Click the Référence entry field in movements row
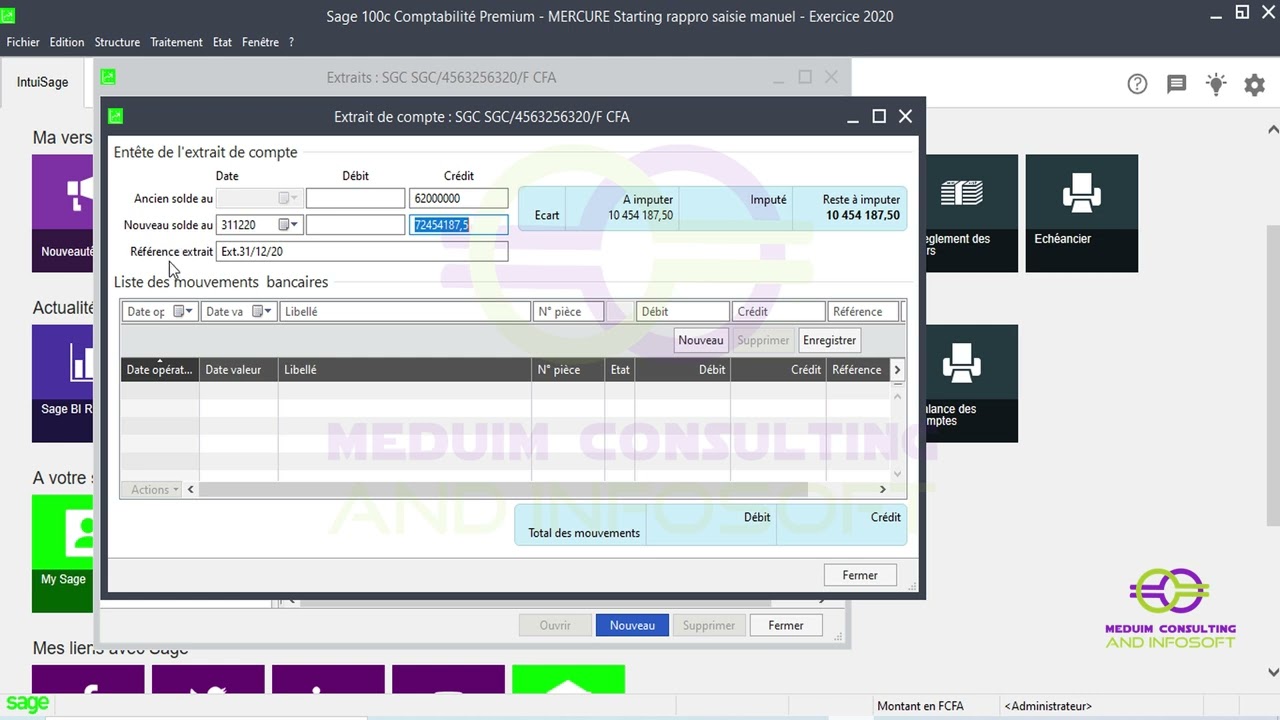This screenshot has width=1280, height=720. point(863,312)
